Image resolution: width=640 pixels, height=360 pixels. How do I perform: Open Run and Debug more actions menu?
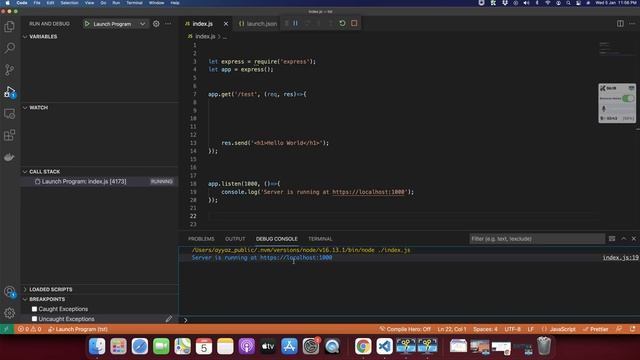coord(168,24)
